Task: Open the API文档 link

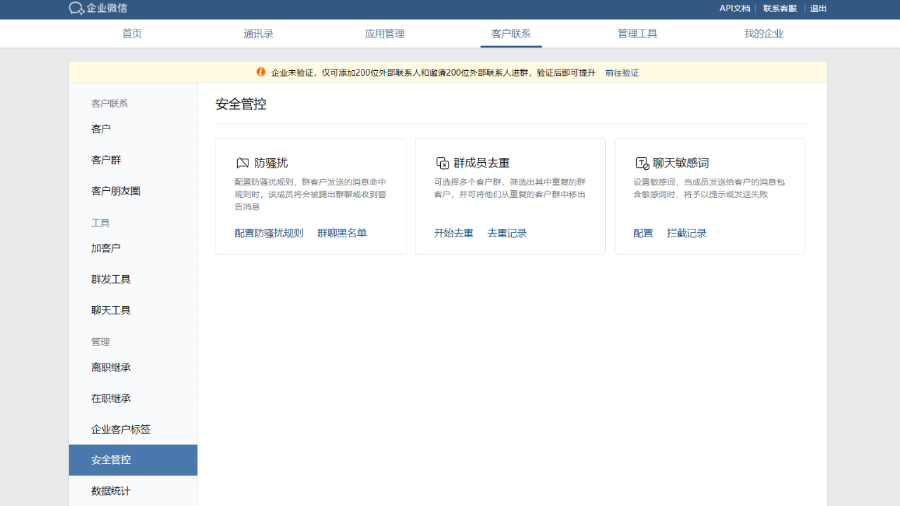Action: point(735,9)
